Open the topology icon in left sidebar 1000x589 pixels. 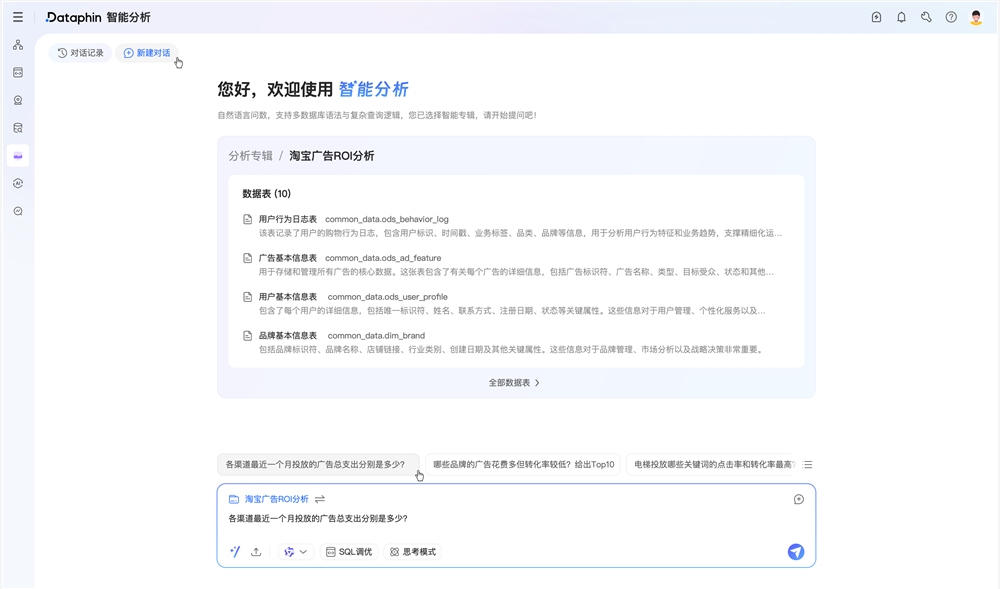click(x=18, y=45)
